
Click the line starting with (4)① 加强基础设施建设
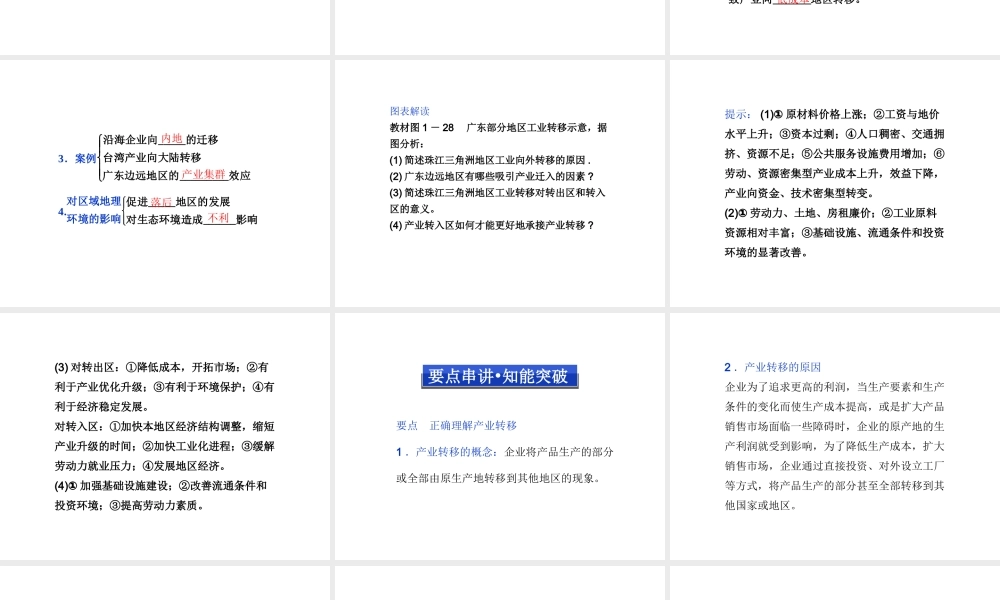pyautogui.click(x=161, y=486)
